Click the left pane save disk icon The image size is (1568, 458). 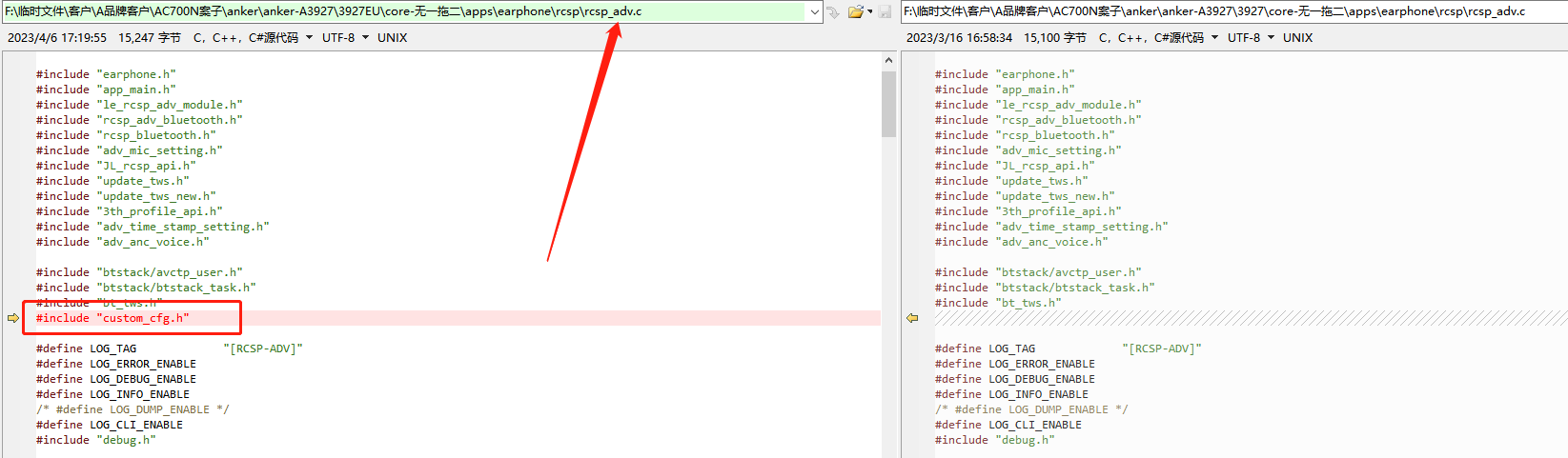[x=885, y=11]
